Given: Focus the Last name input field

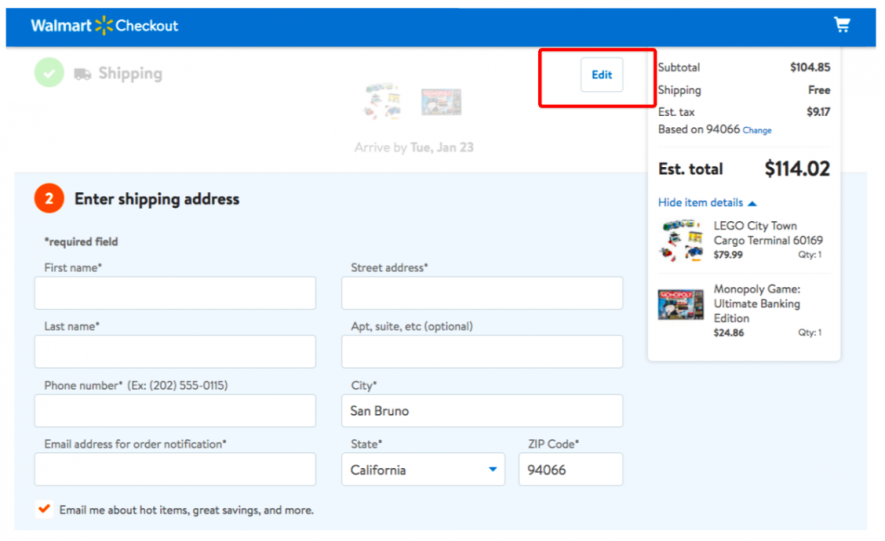Looking at the screenshot, I should pyautogui.click(x=175, y=351).
